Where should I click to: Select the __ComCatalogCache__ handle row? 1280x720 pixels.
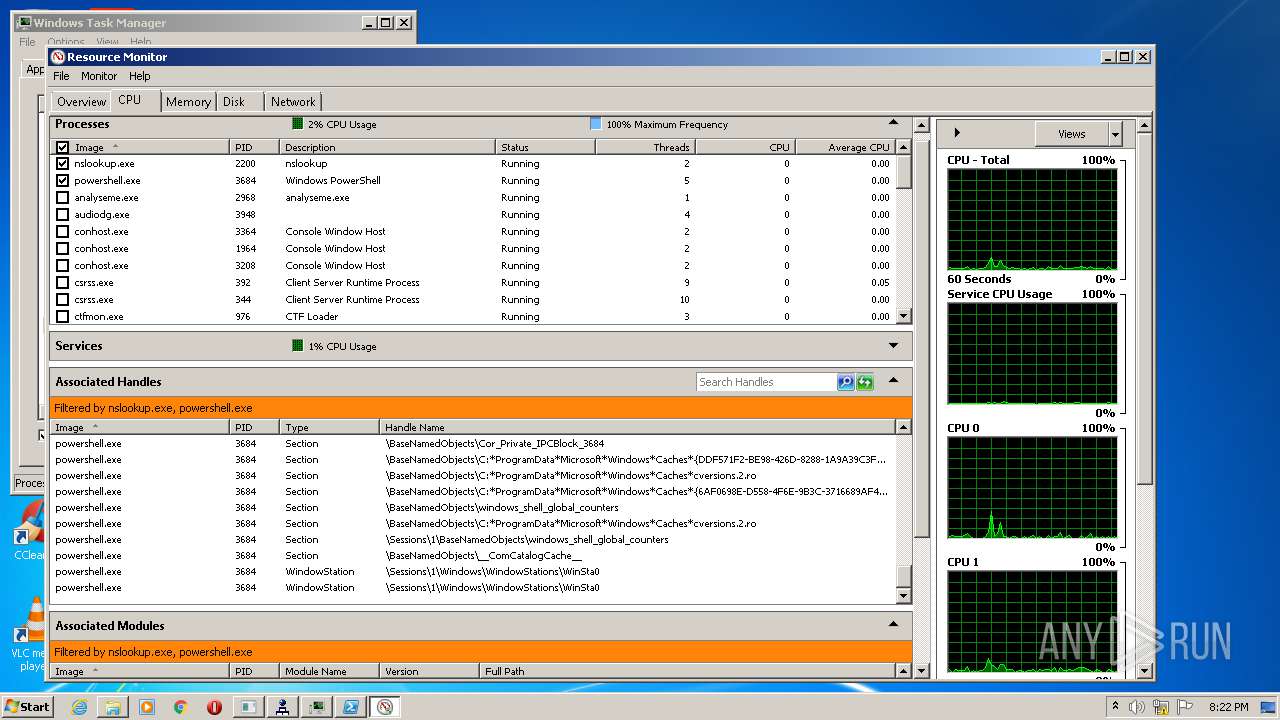tap(472, 555)
